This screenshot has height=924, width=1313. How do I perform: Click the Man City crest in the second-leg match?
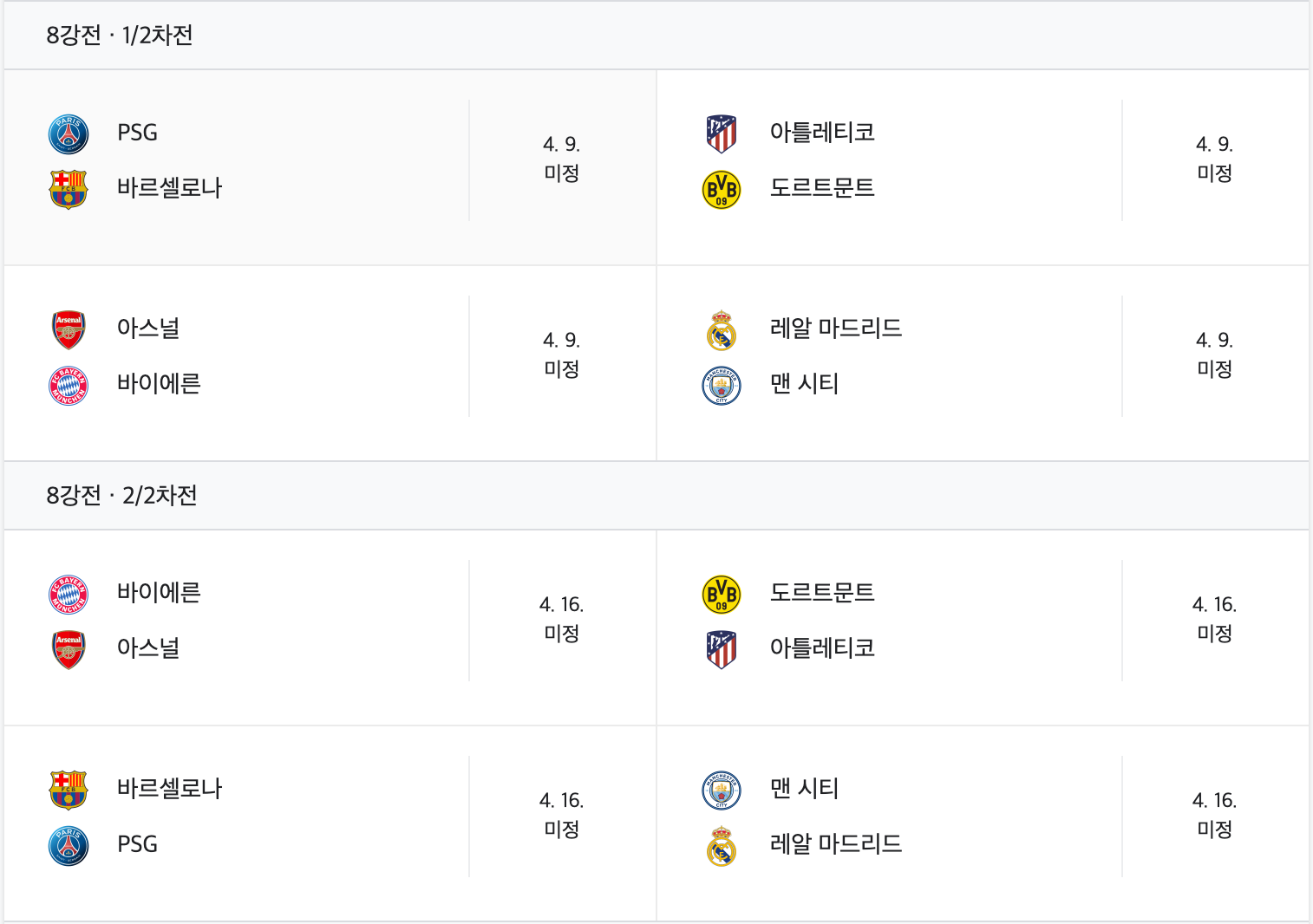click(x=722, y=791)
